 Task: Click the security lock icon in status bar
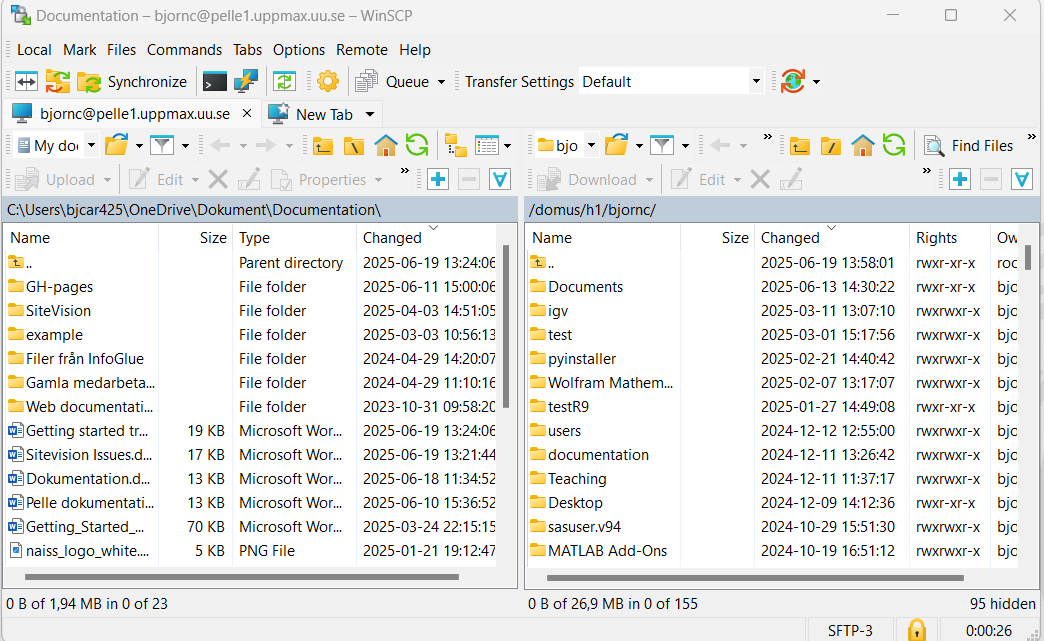(916, 630)
